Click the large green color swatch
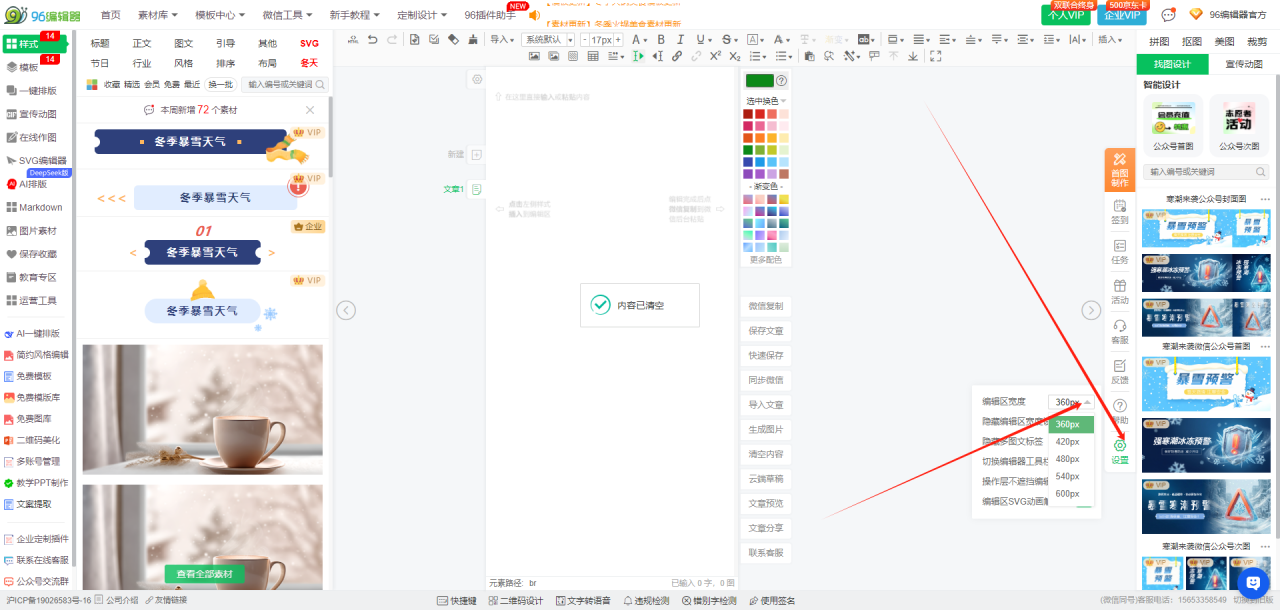This screenshot has height=610, width=1280. pos(759,81)
